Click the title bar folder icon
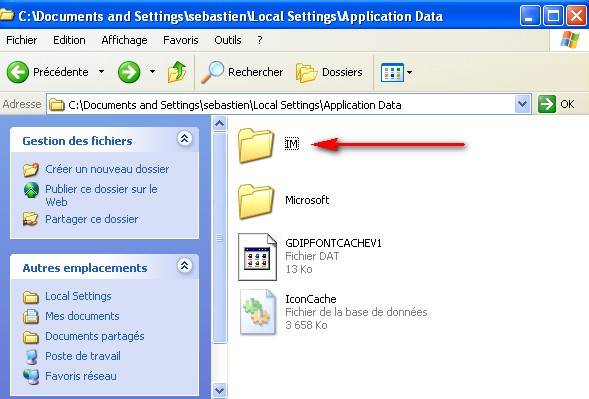 point(6,16)
